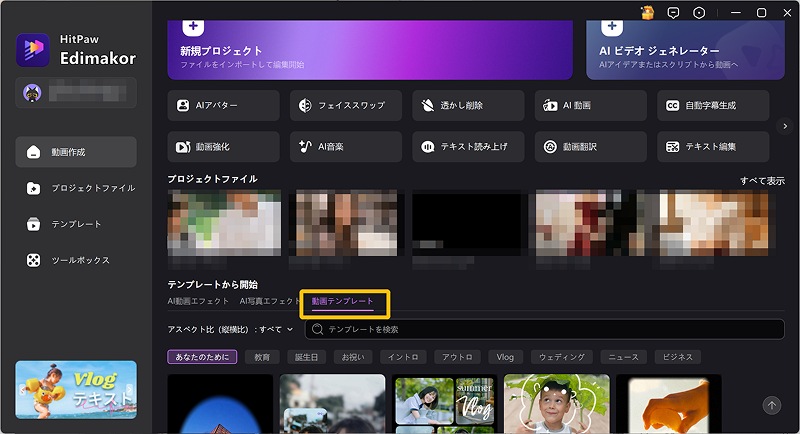
Task: Open the boy with leaf template thumbnail
Action: point(557,404)
